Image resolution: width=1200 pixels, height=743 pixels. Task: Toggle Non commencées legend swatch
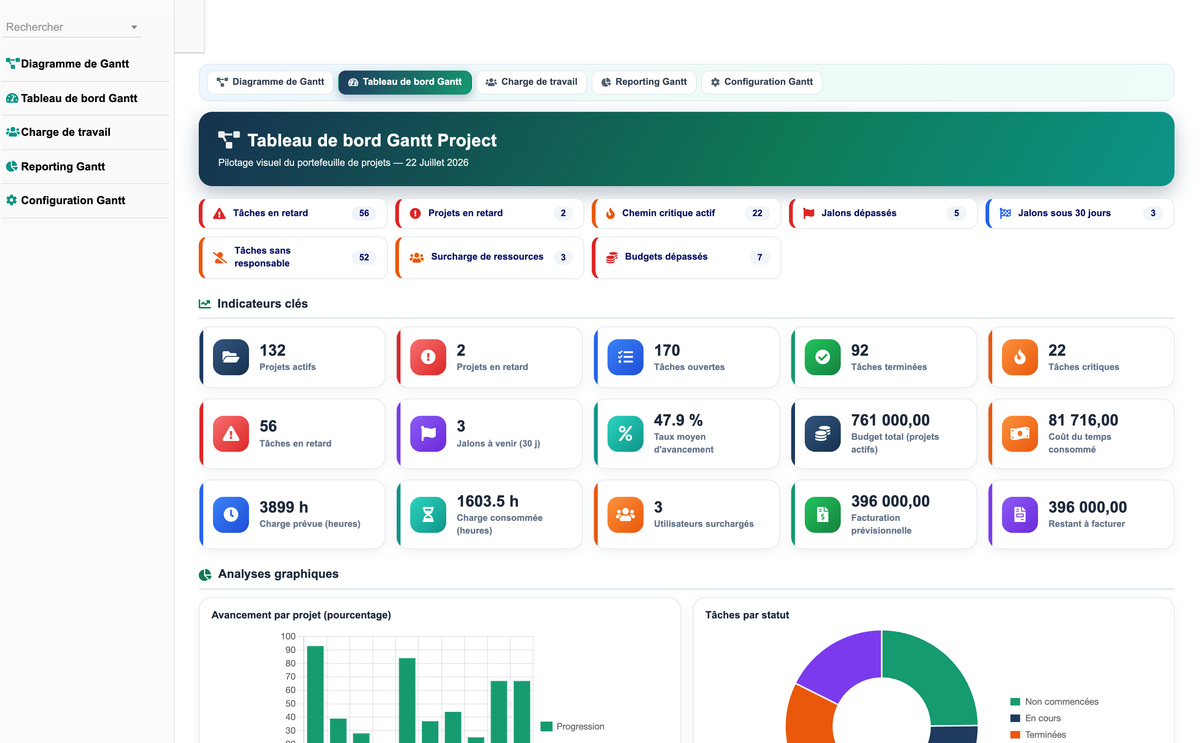click(x=1015, y=702)
